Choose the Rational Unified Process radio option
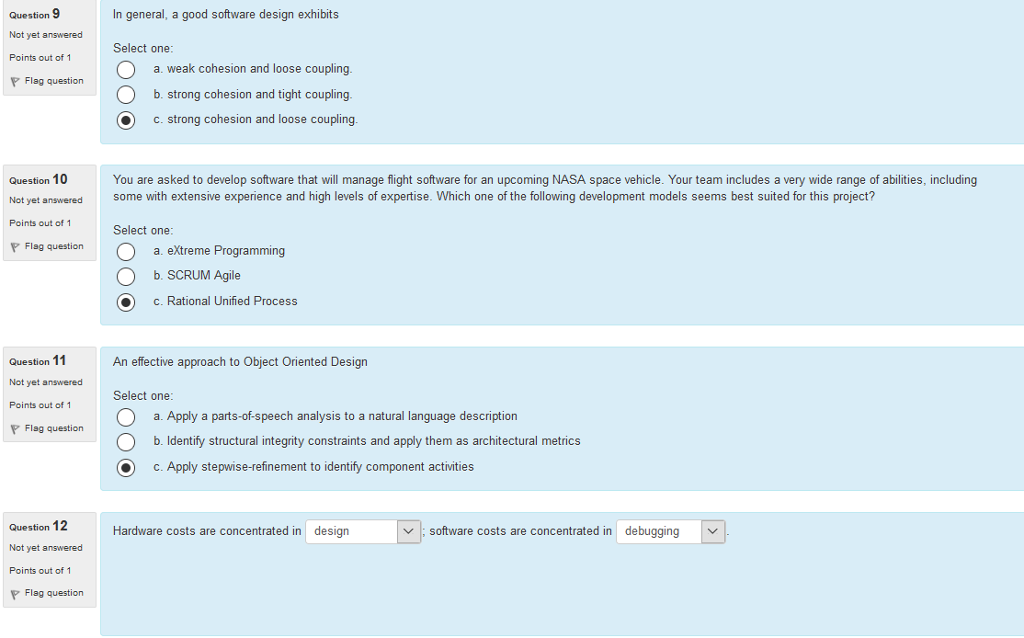 [125, 302]
